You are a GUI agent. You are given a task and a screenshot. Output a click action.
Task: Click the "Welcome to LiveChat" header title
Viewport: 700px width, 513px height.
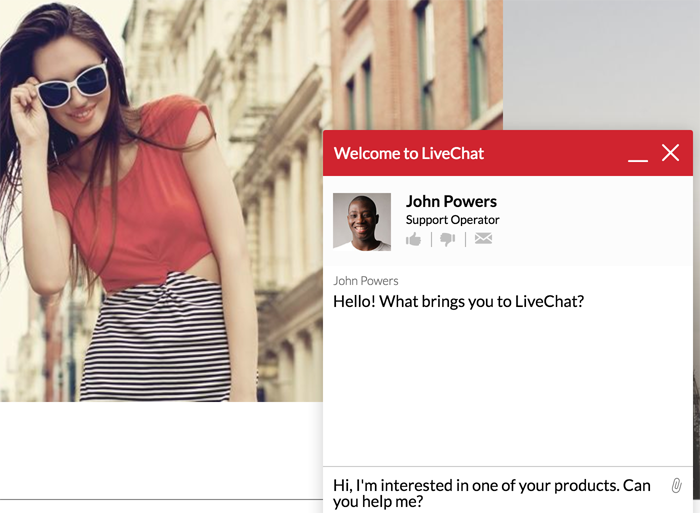tap(409, 154)
